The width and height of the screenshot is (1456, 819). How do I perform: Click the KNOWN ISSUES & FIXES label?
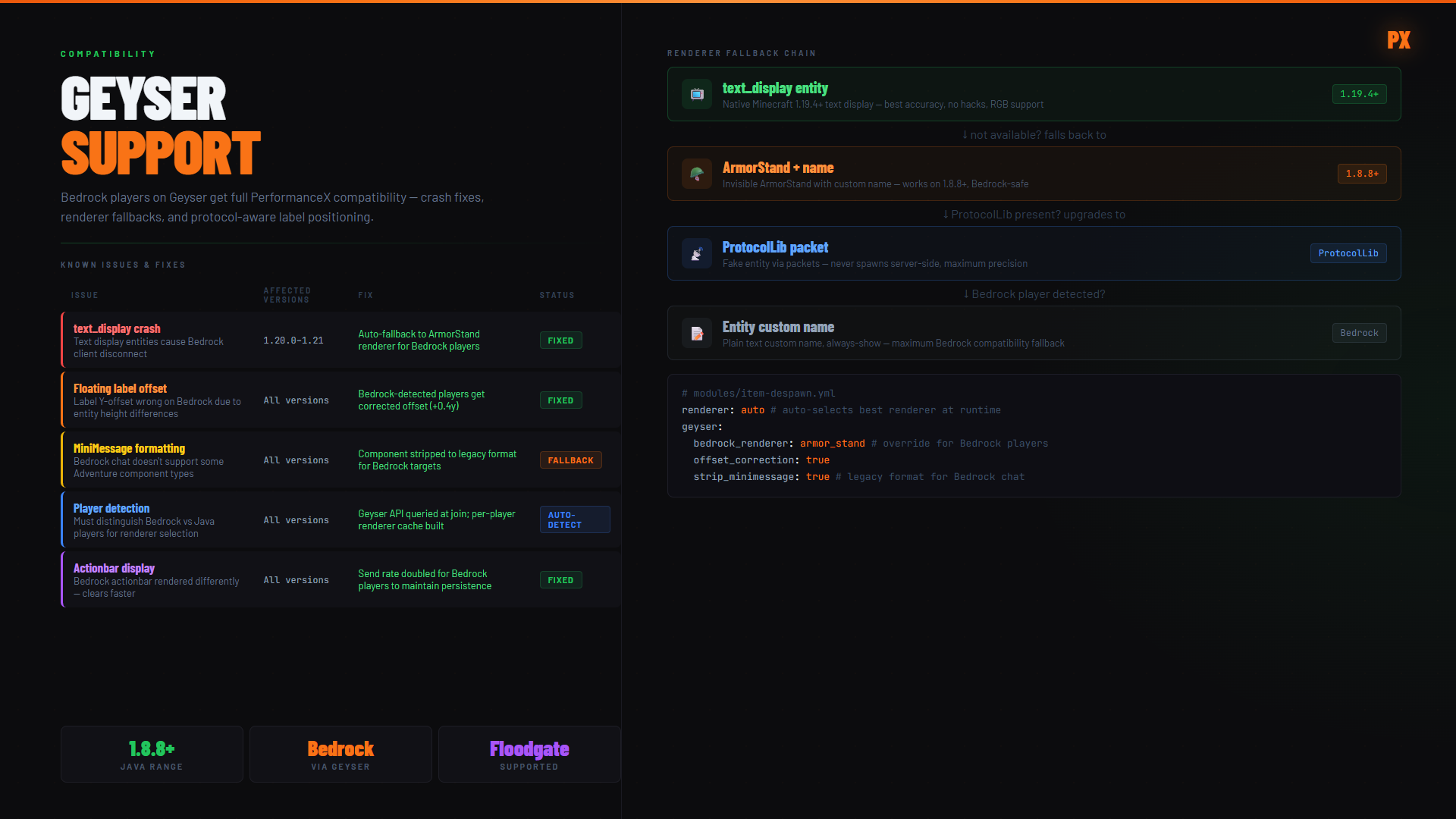click(x=123, y=265)
